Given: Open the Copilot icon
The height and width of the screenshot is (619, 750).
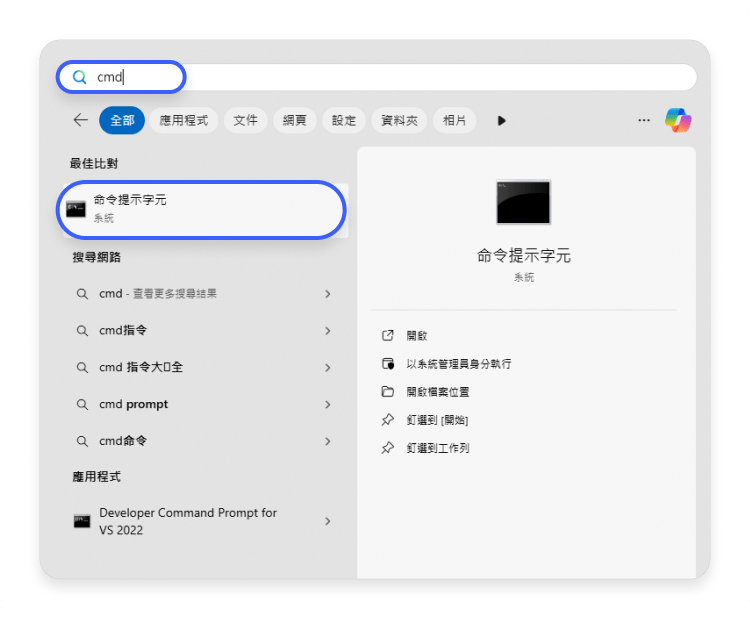Looking at the screenshot, I should [678, 120].
